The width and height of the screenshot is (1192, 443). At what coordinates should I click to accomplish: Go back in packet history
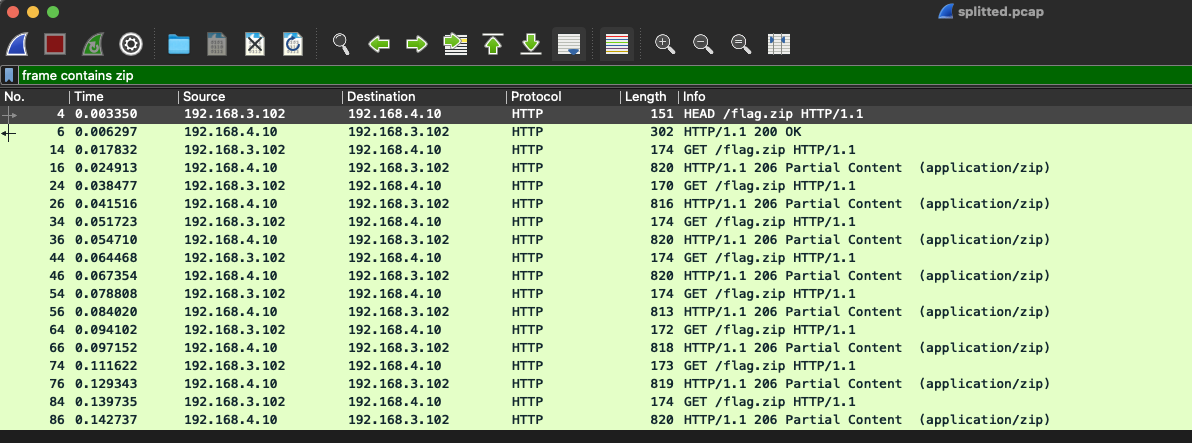[379, 44]
